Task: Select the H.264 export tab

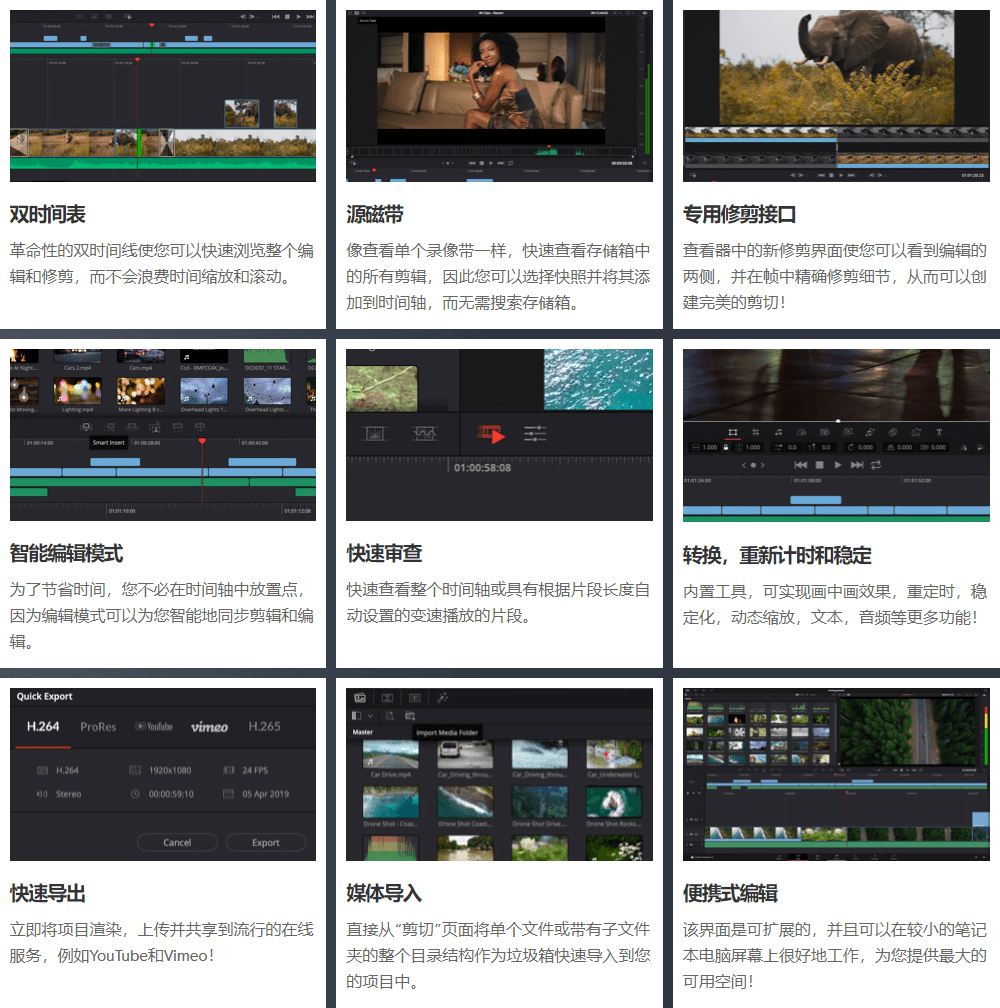Action: (42, 727)
